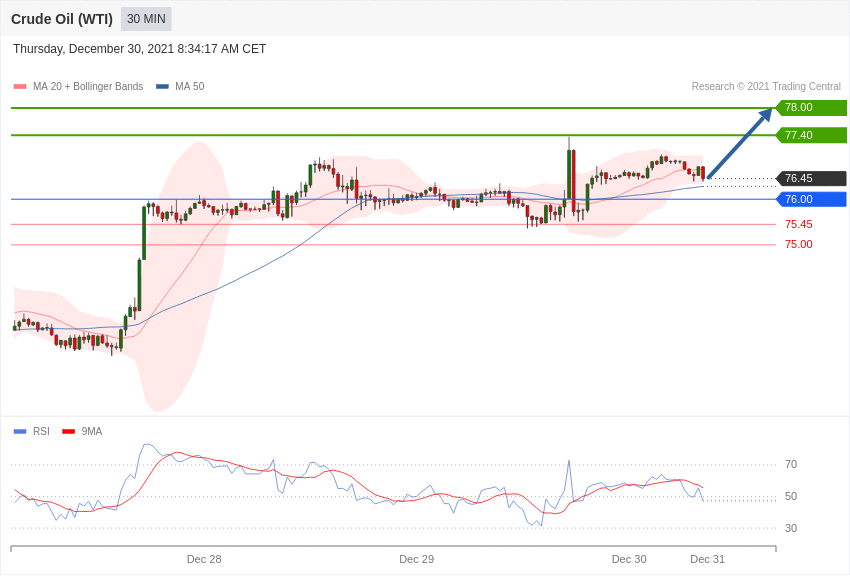Click the 76.45 current price tag

pos(811,178)
